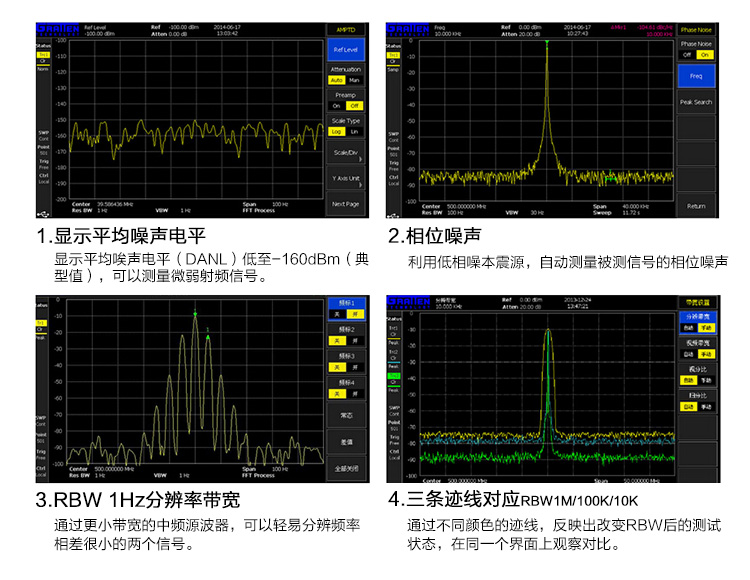Click the GRATTEN logo on the AMPTD screen
This screenshot has height=580, width=750.
click(x=56, y=28)
